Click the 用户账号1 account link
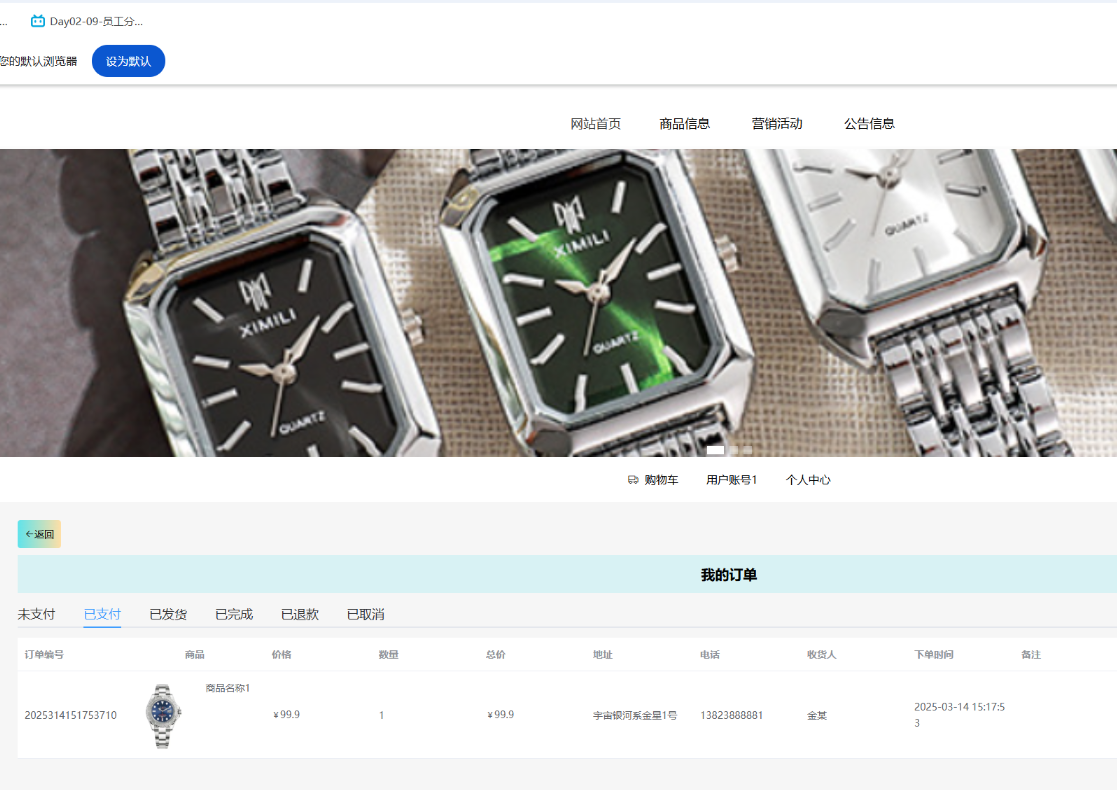 point(731,480)
